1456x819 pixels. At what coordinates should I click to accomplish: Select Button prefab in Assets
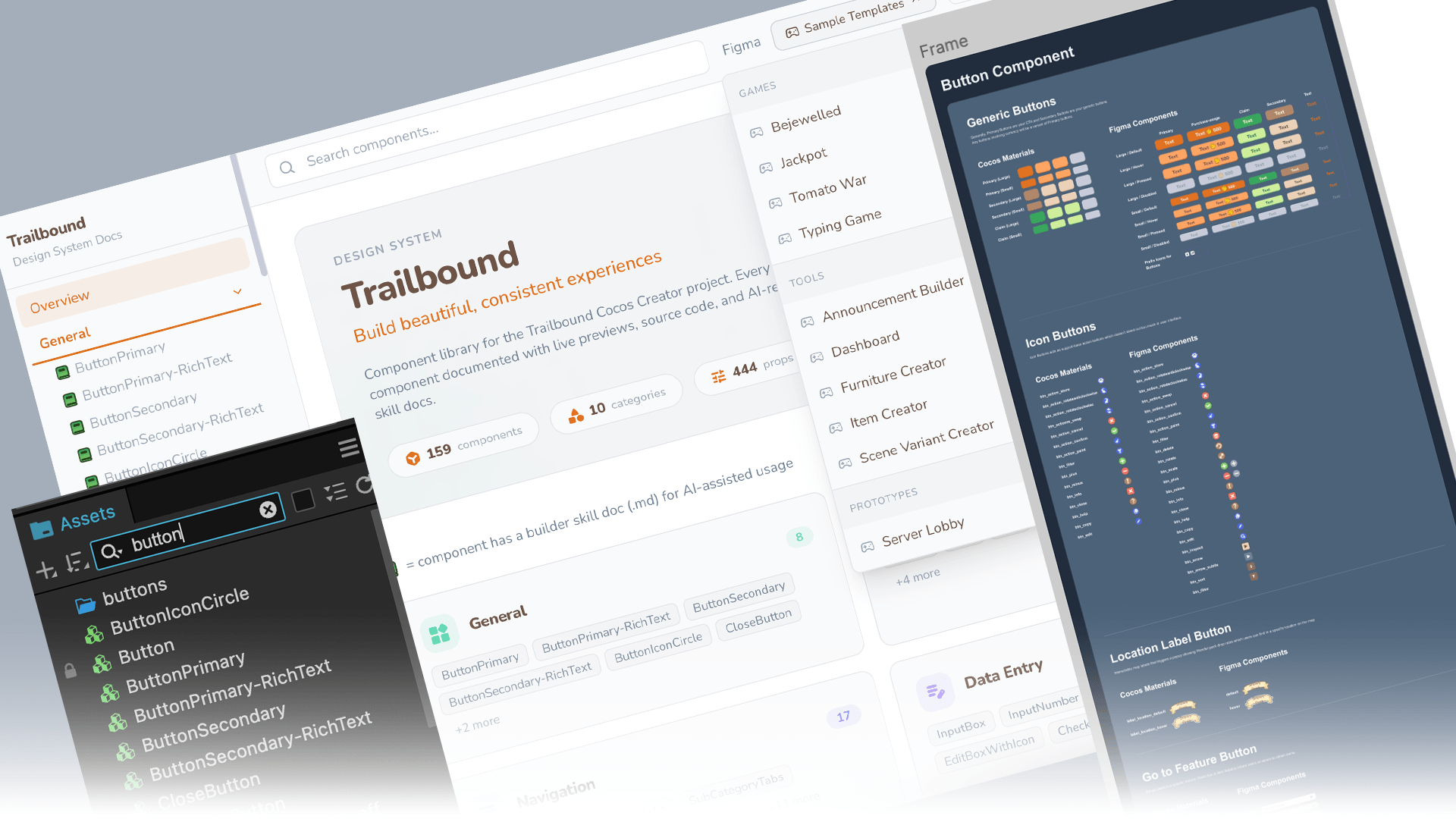pyautogui.click(x=146, y=651)
